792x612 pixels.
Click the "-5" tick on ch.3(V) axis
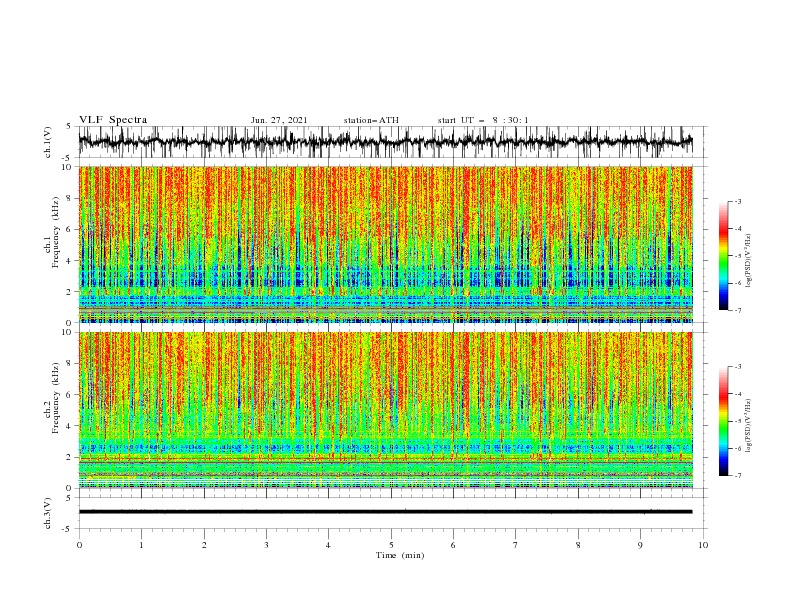[68, 529]
